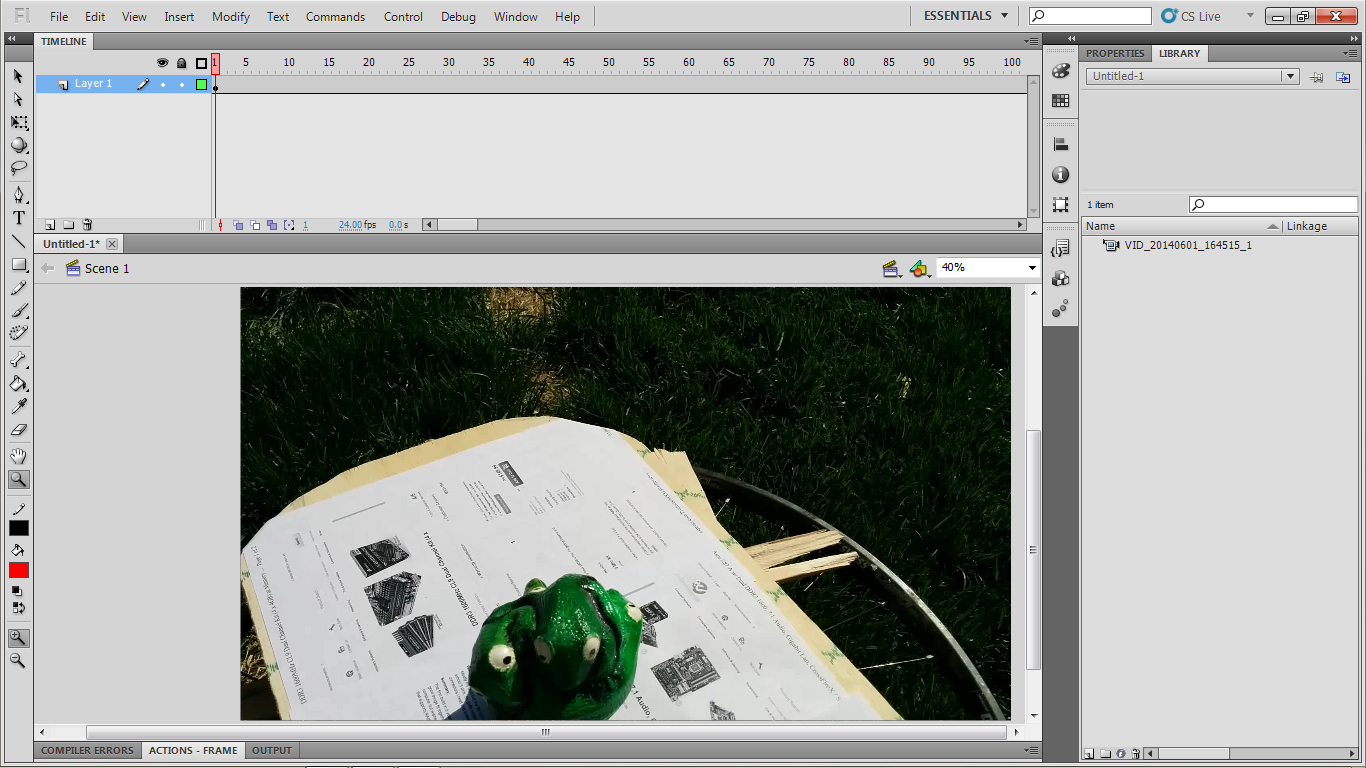Open the stage zoom dropdown showing 40%

tap(1032, 268)
